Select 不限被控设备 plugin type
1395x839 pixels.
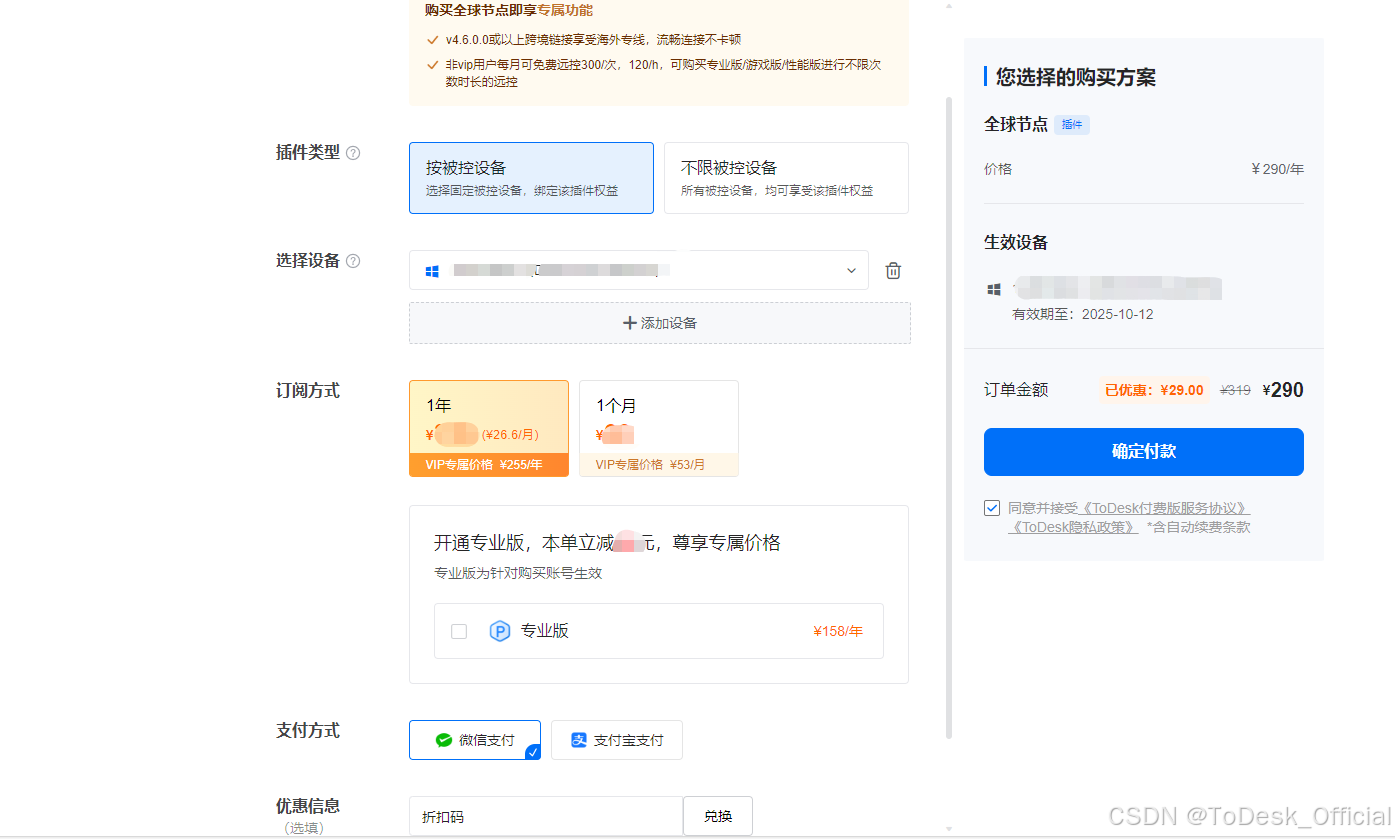[786, 178]
